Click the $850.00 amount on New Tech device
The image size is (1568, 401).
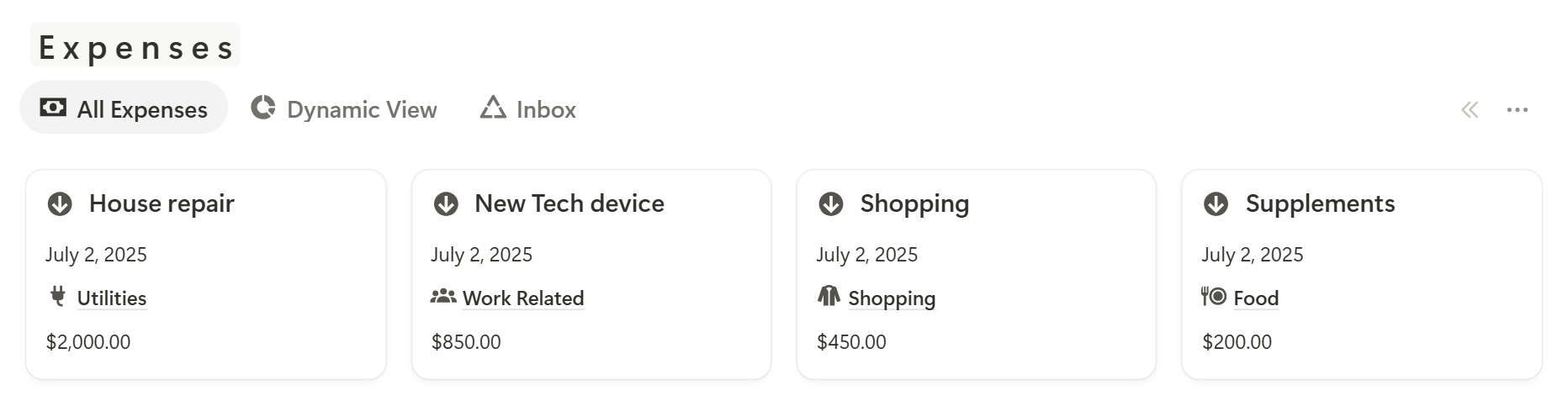466,342
